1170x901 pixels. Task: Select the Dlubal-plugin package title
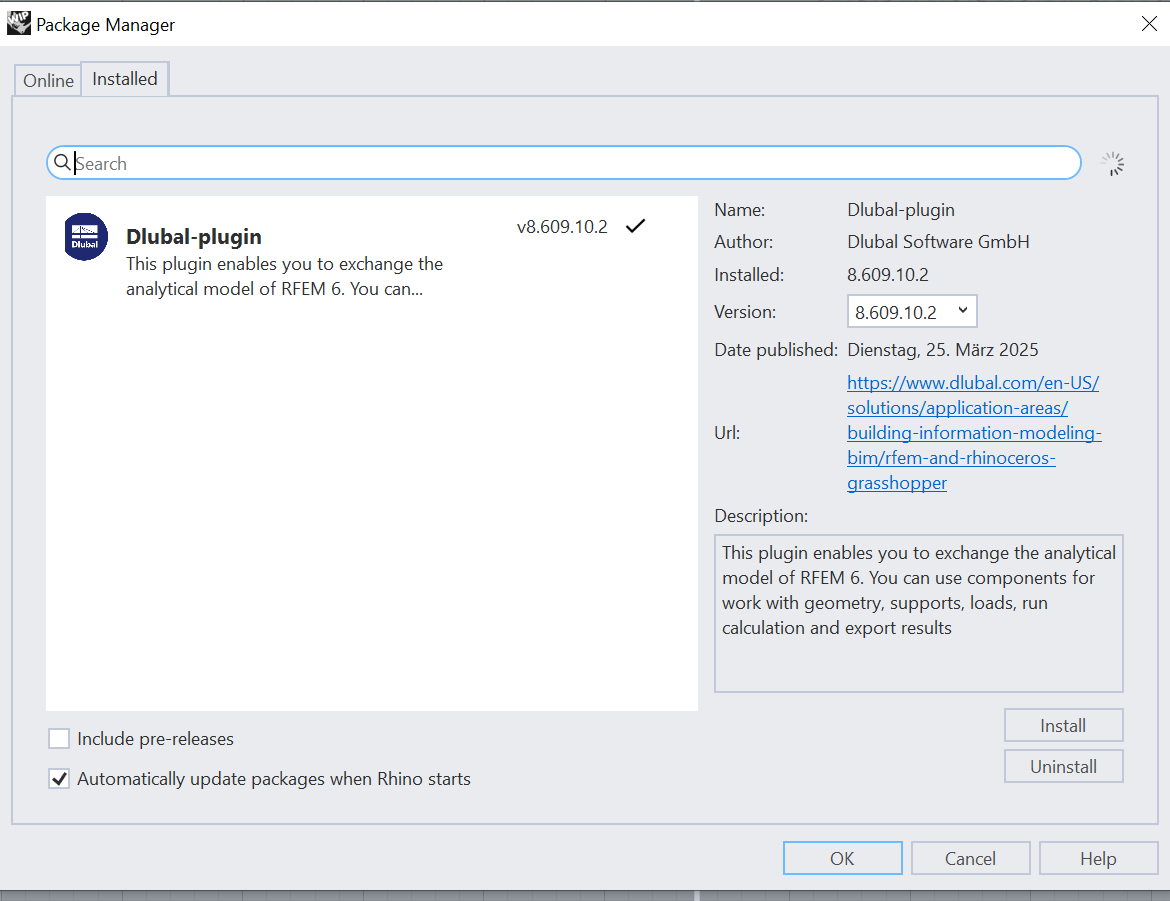[x=194, y=237]
